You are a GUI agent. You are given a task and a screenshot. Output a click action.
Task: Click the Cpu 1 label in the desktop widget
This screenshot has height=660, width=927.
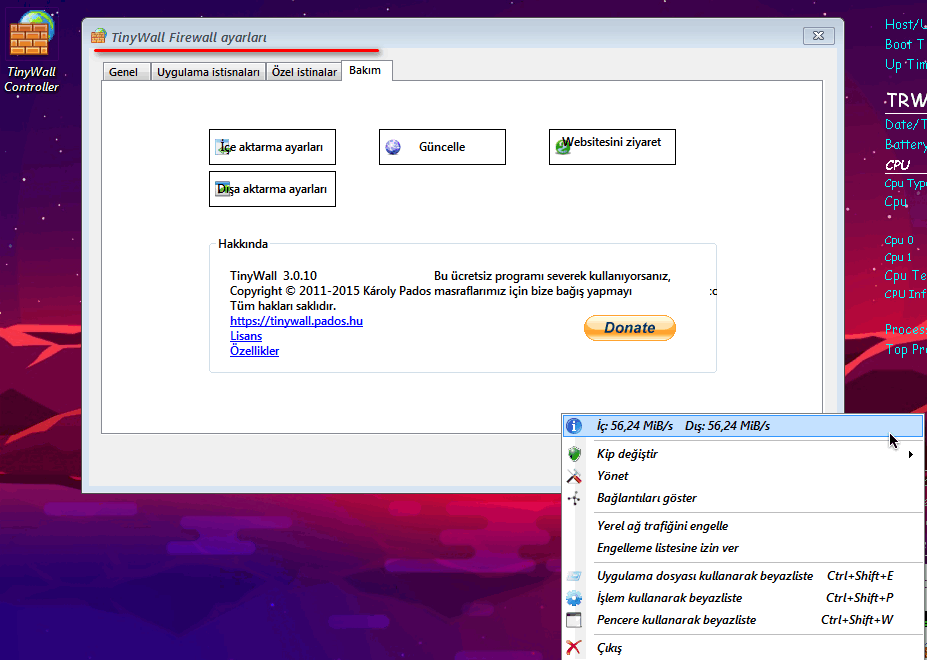click(x=898, y=257)
